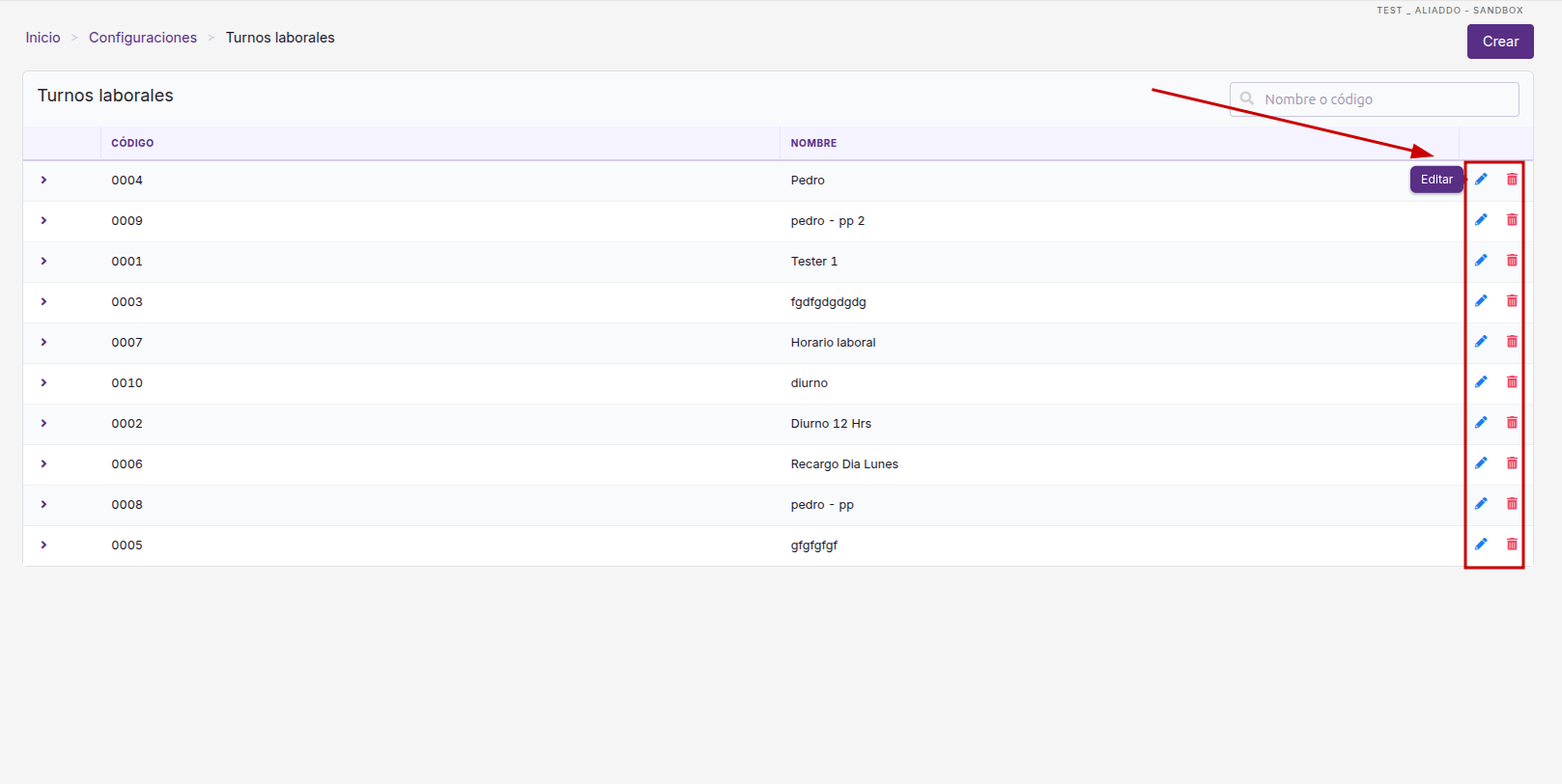Image resolution: width=1562 pixels, height=784 pixels.
Task: Expand row 0004 details
Action: click(x=43, y=181)
